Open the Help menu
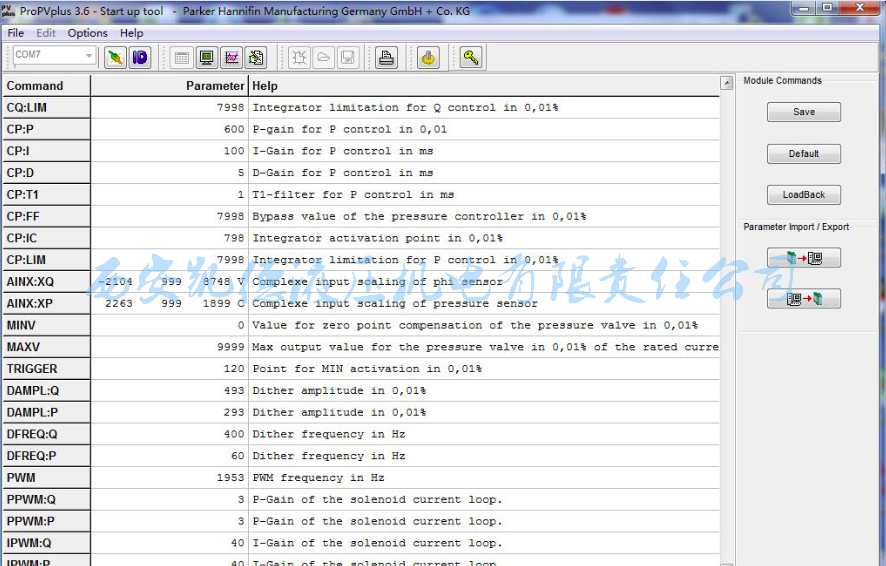This screenshot has height=566, width=886. pos(132,33)
